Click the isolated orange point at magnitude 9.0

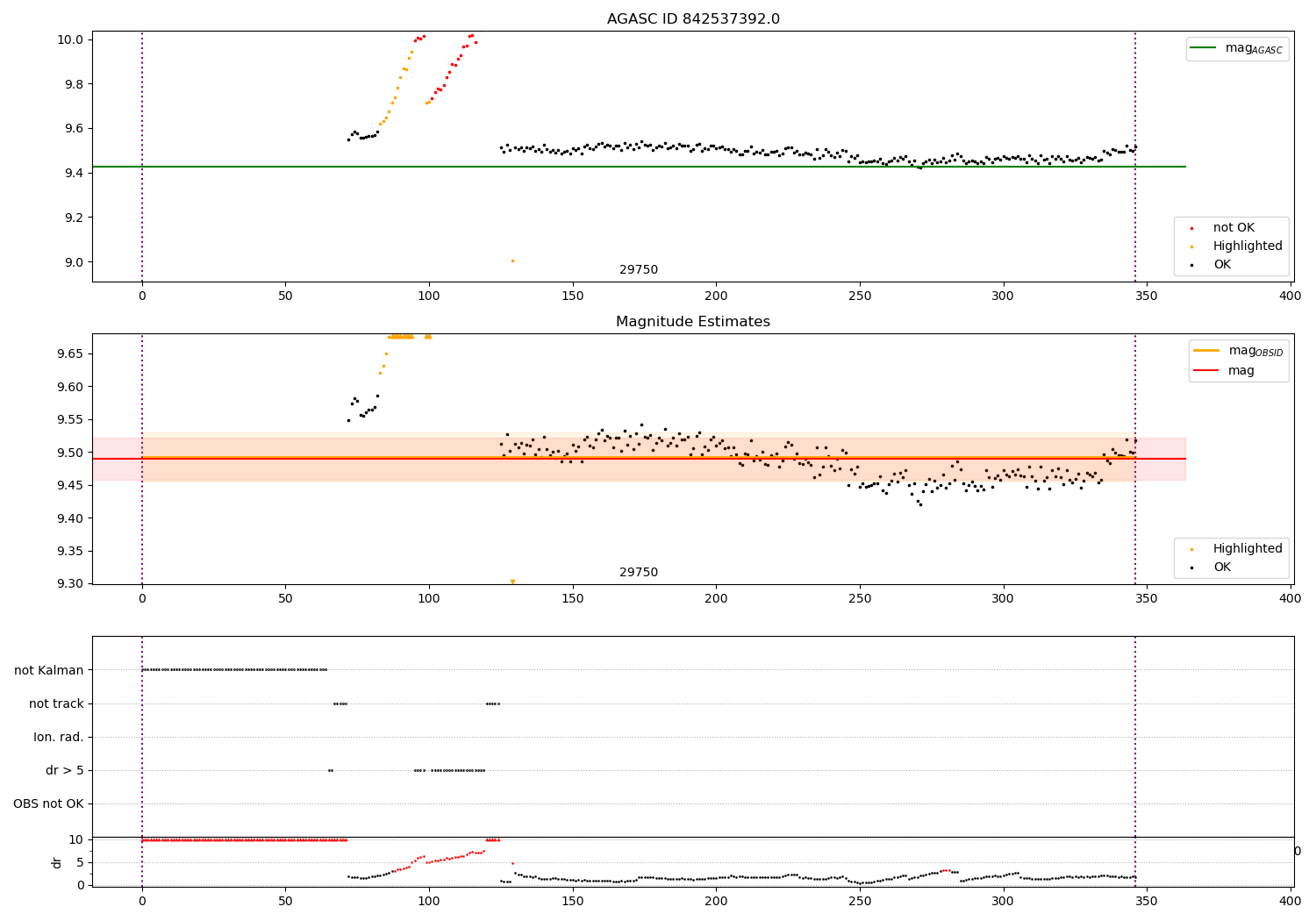point(512,261)
